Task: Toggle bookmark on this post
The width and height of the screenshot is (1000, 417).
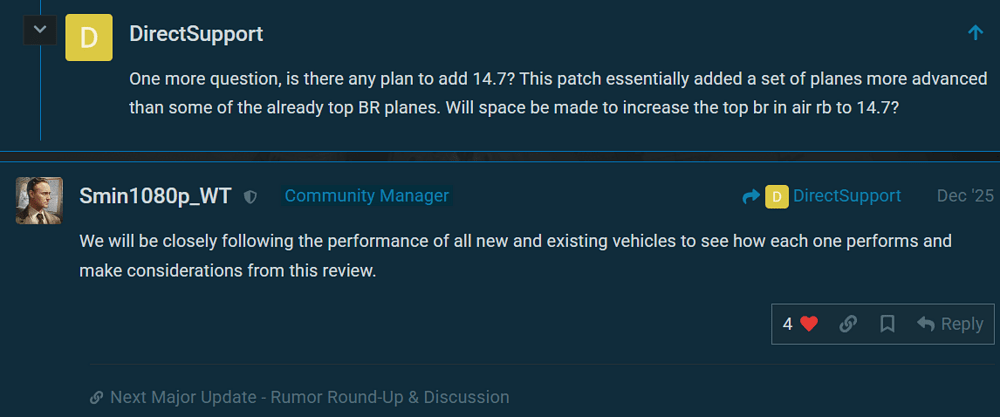Action: click(x=886, y=324)
